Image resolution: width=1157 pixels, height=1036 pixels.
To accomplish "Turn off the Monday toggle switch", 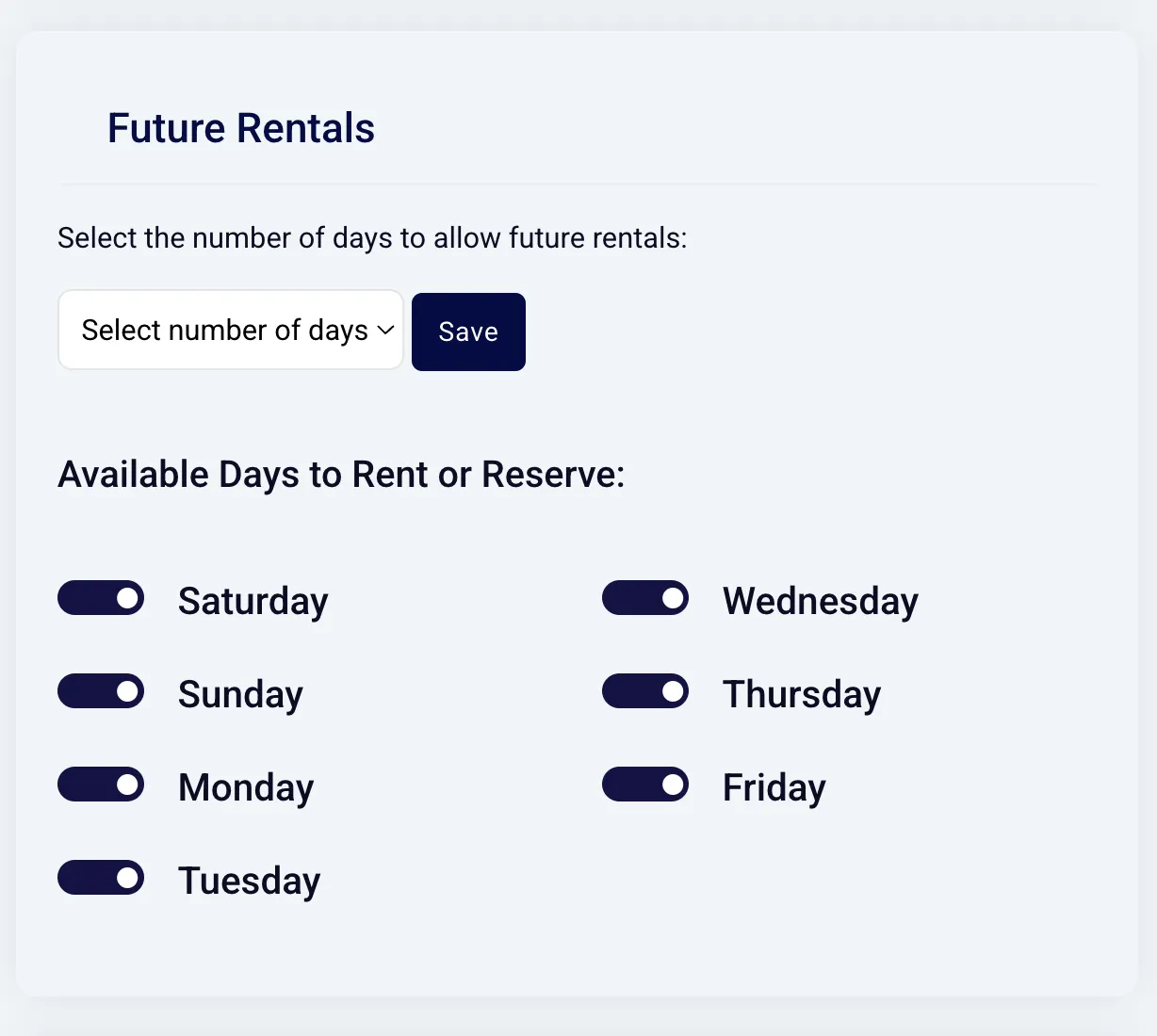I will [x=101, y=785].
